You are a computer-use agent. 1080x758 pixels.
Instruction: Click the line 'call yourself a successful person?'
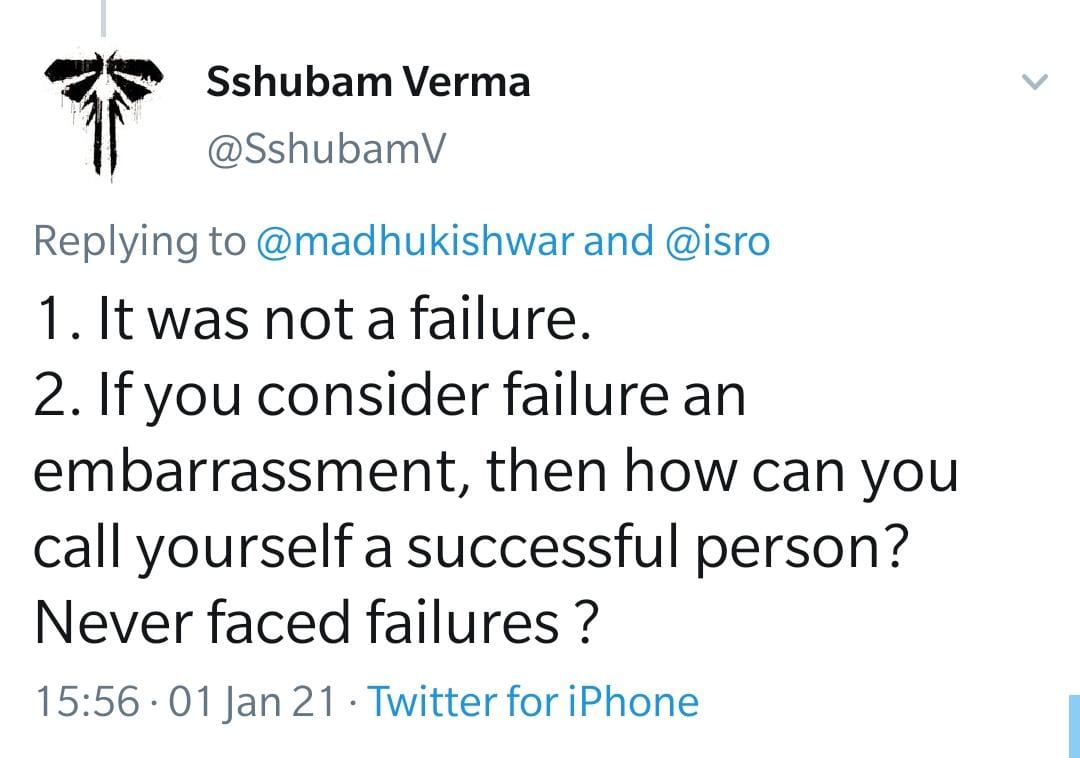coord(470,548)
